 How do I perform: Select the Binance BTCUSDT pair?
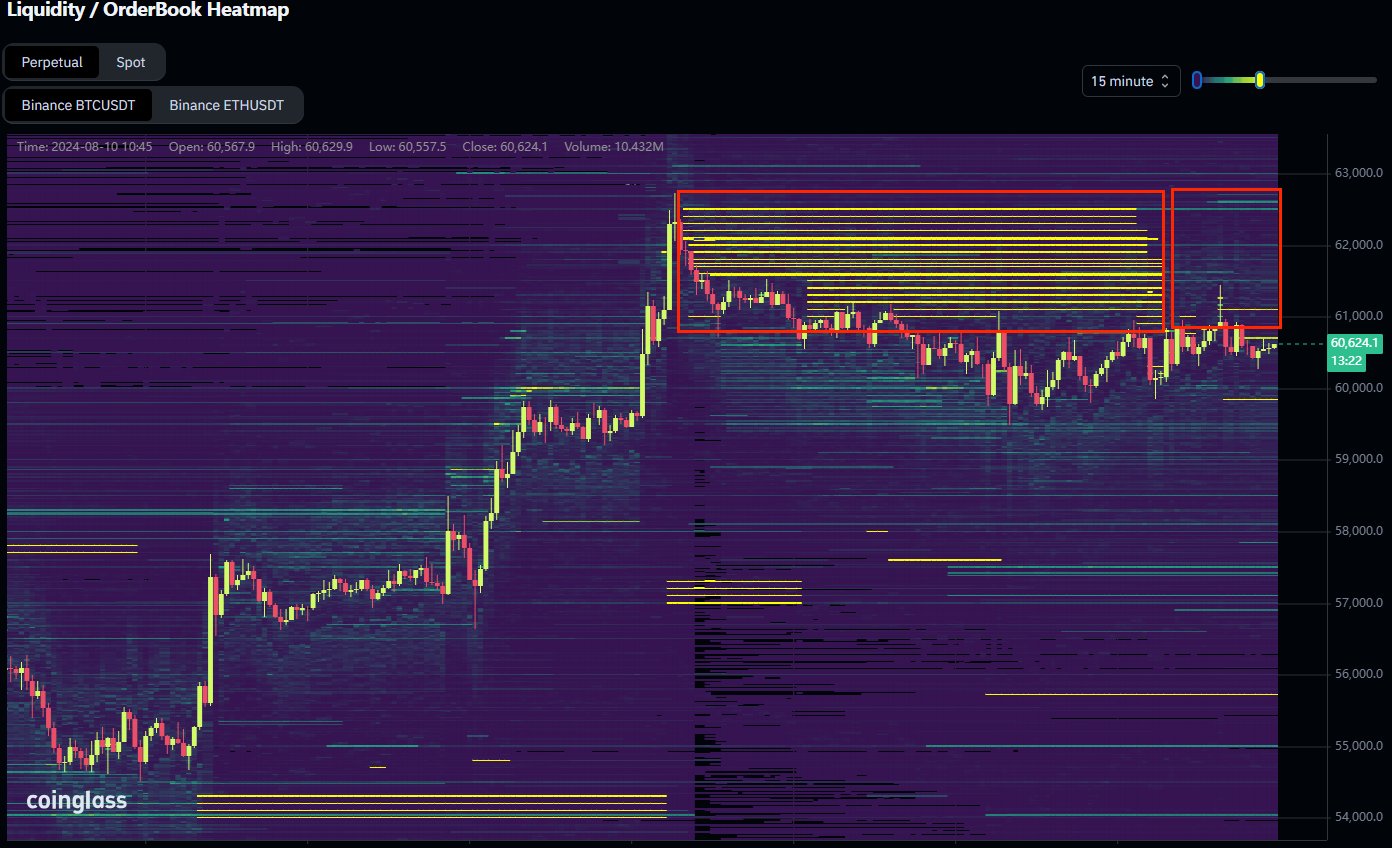point(78,105)
